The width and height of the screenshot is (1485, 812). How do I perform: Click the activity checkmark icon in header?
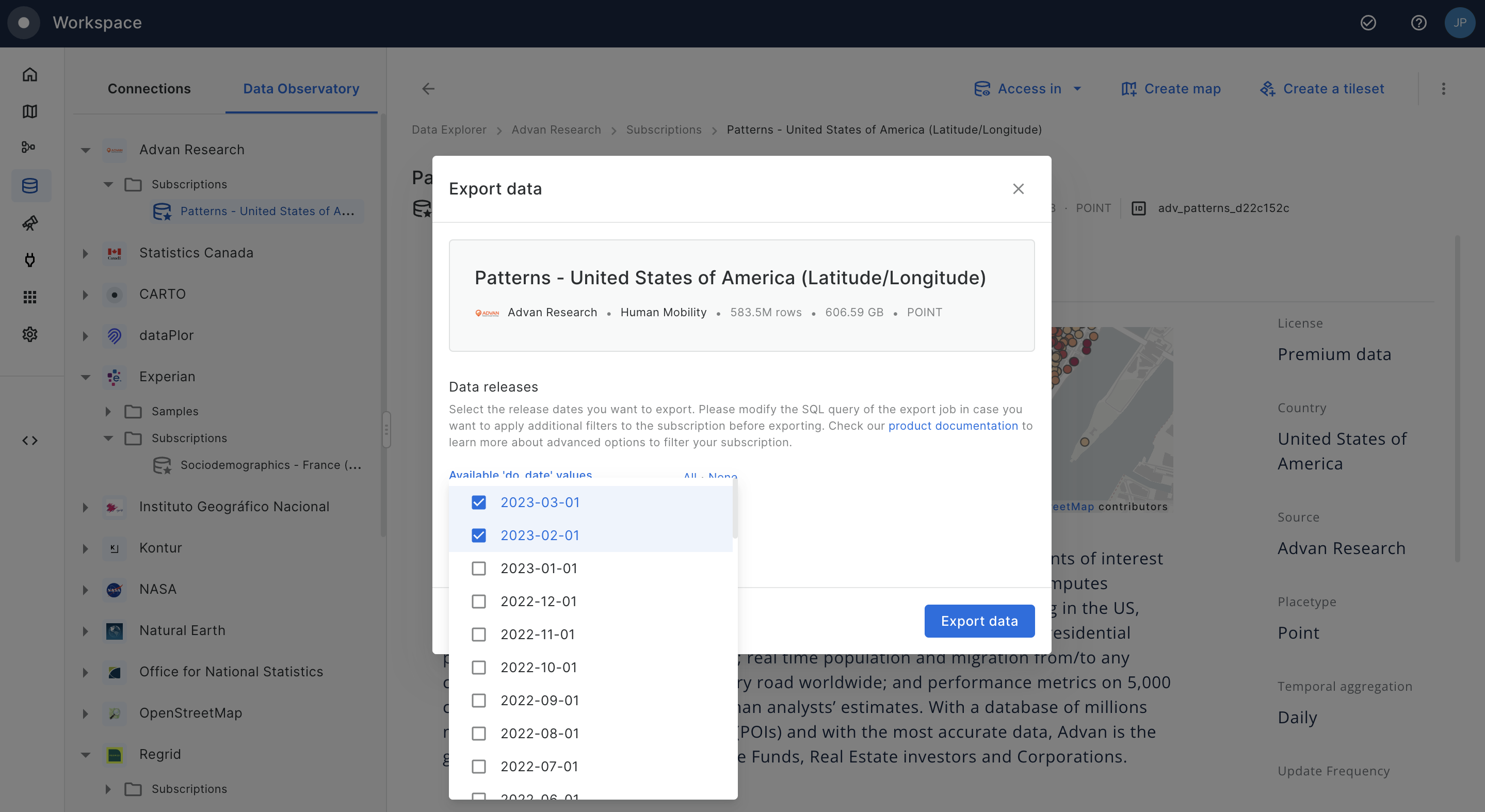click(1368, 23)
